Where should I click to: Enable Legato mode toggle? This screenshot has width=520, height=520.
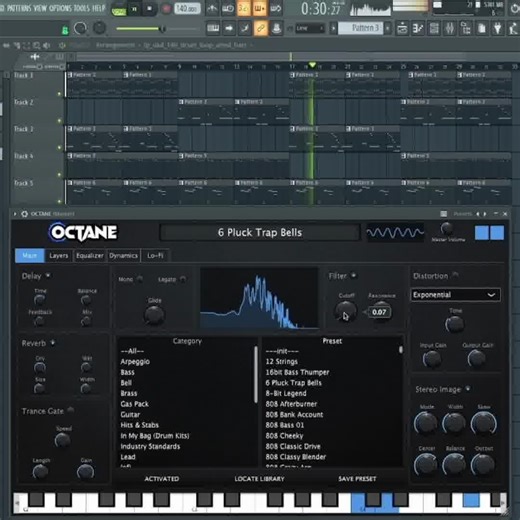[183, 279]
